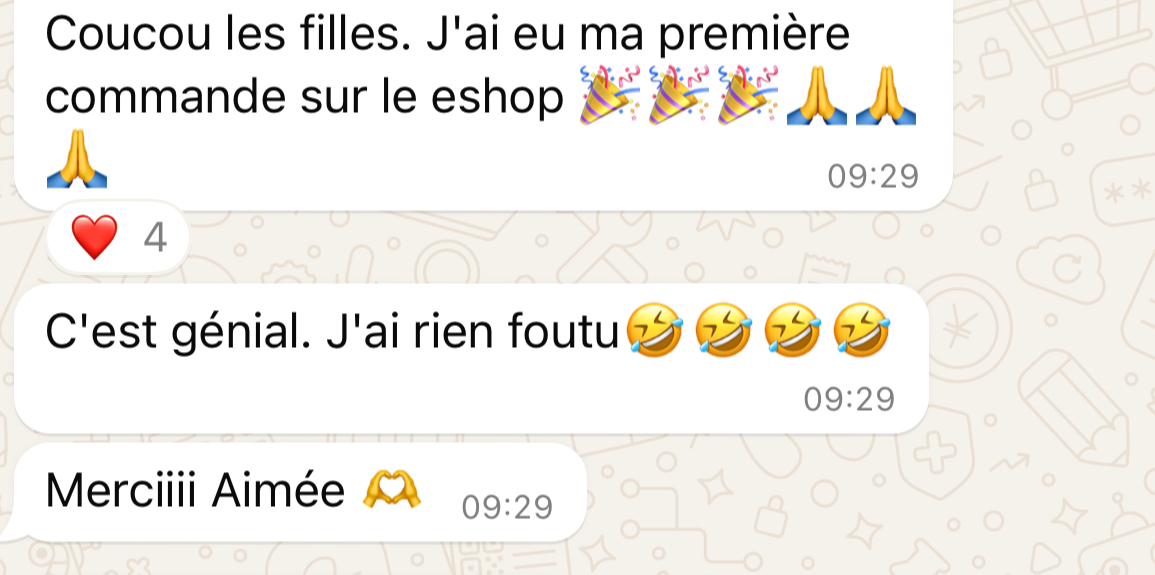Click the last rolling laughing emoji
Viewport: 1155px width, 575px height.
coord(861,330)
